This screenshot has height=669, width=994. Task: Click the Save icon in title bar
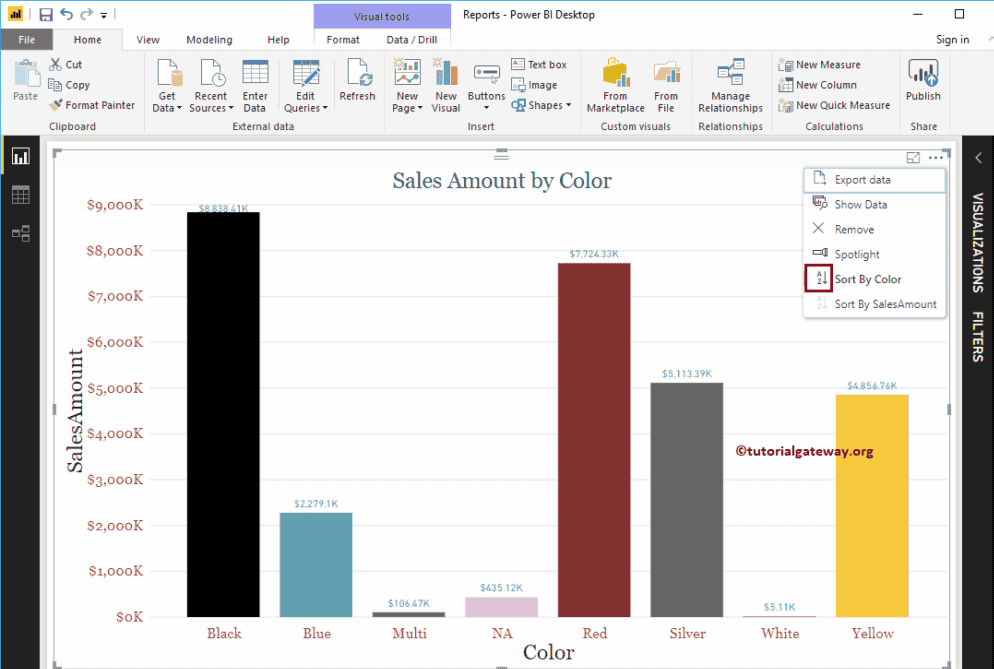pyautogui.click(x=46, y=14)
